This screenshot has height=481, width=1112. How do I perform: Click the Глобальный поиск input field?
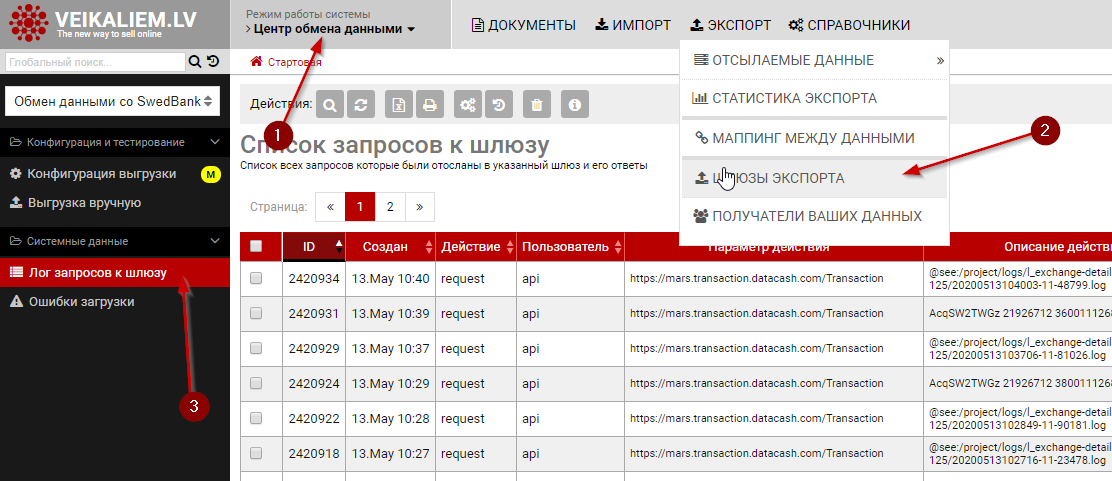click(x=95, y=62)
